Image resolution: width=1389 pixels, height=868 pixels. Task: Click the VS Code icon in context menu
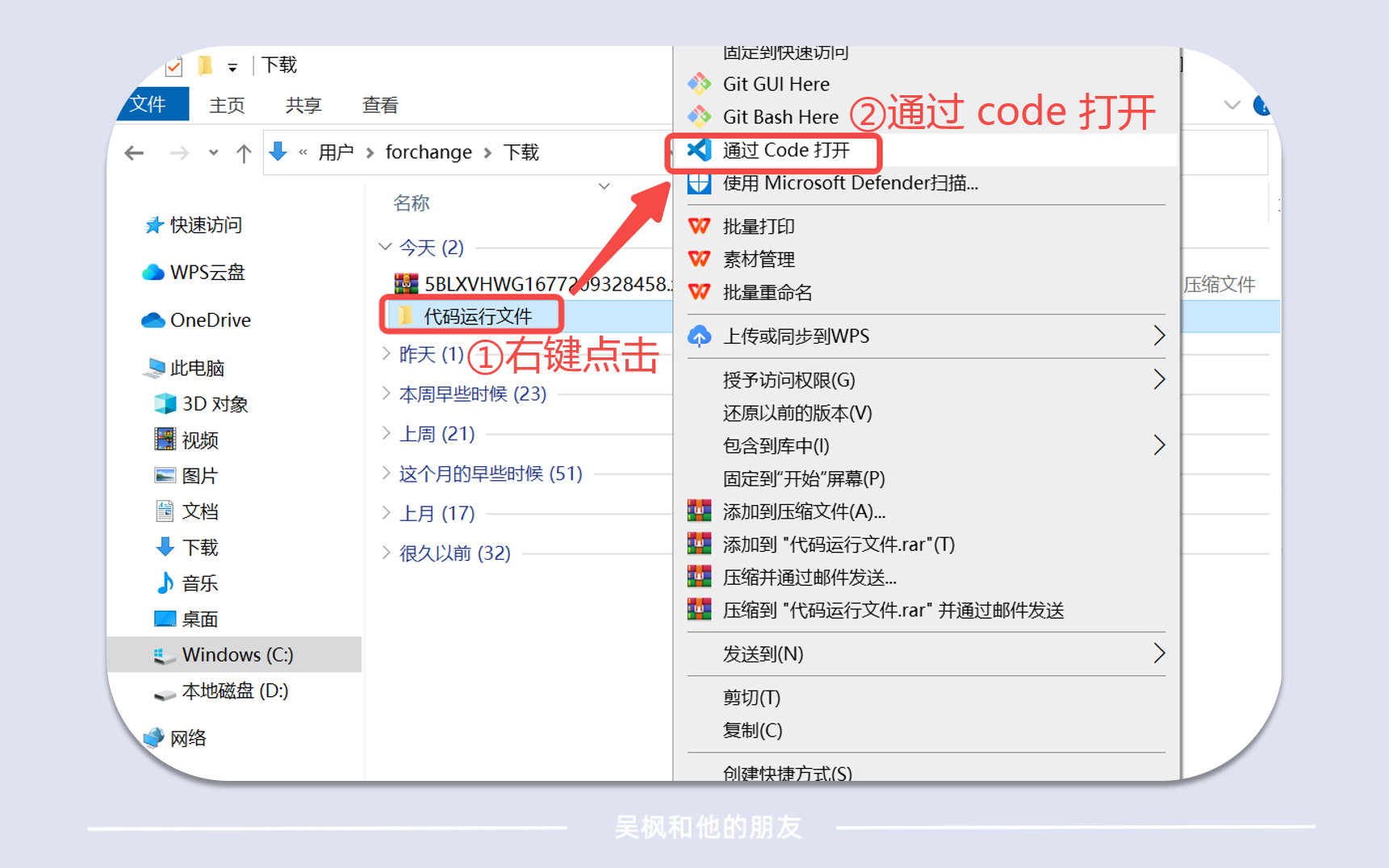click(x=699, y=150)
